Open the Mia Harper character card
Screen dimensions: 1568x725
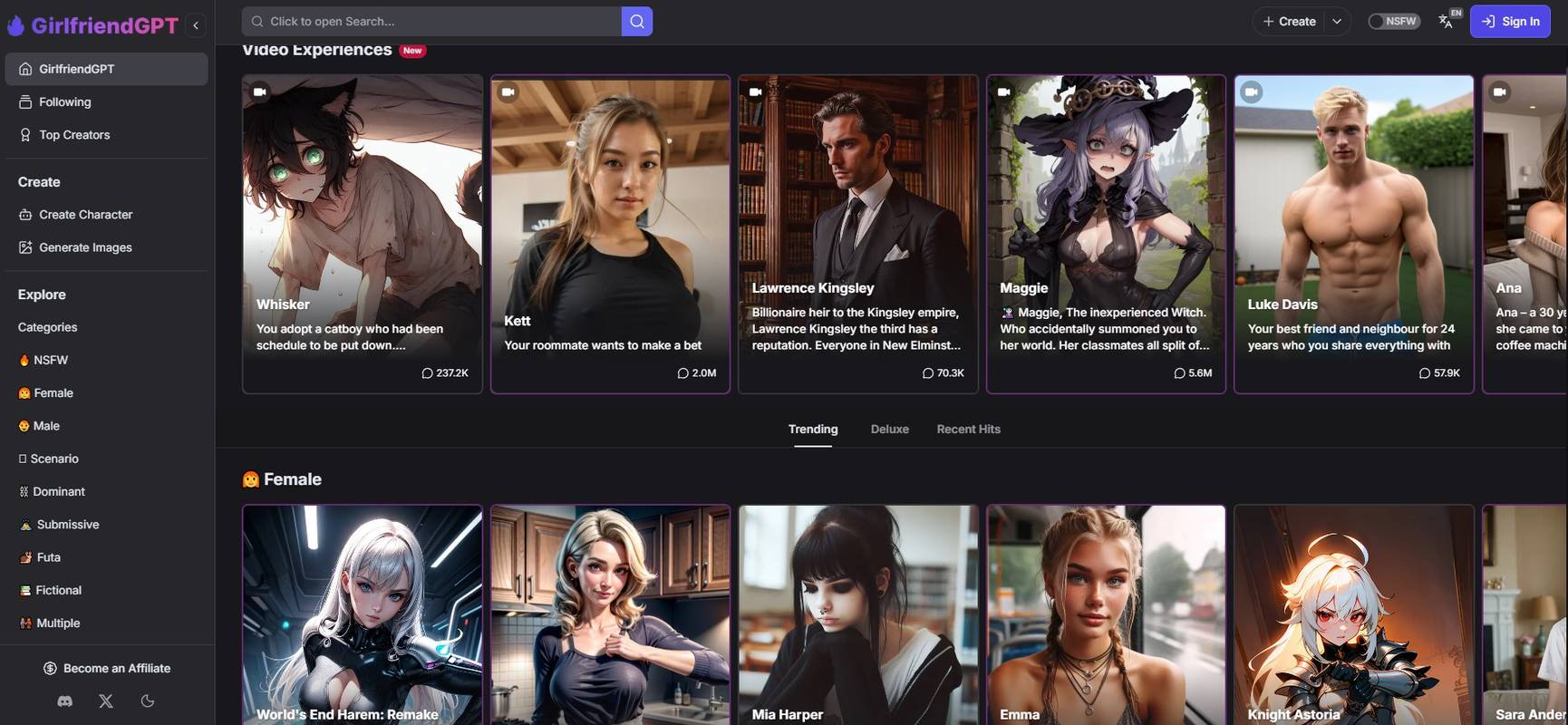coord(858,615)
